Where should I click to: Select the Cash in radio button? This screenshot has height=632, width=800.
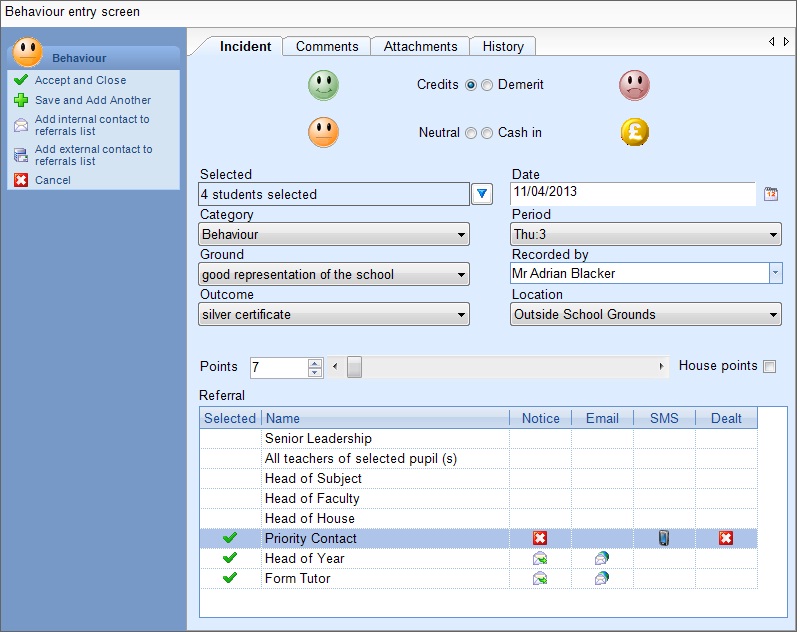point(487,133)
